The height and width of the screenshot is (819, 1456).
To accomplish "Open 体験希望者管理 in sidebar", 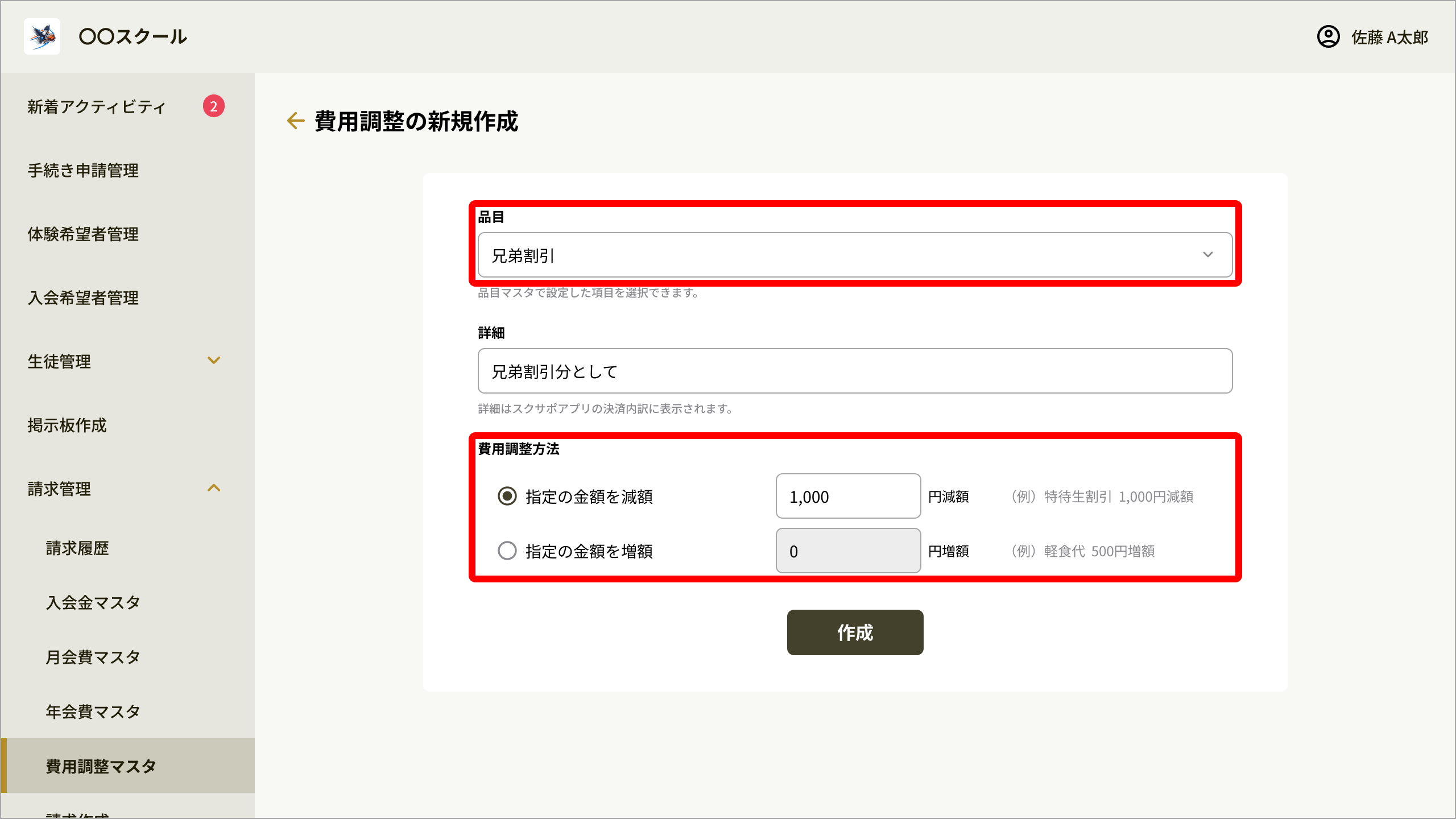I will 83,234.
